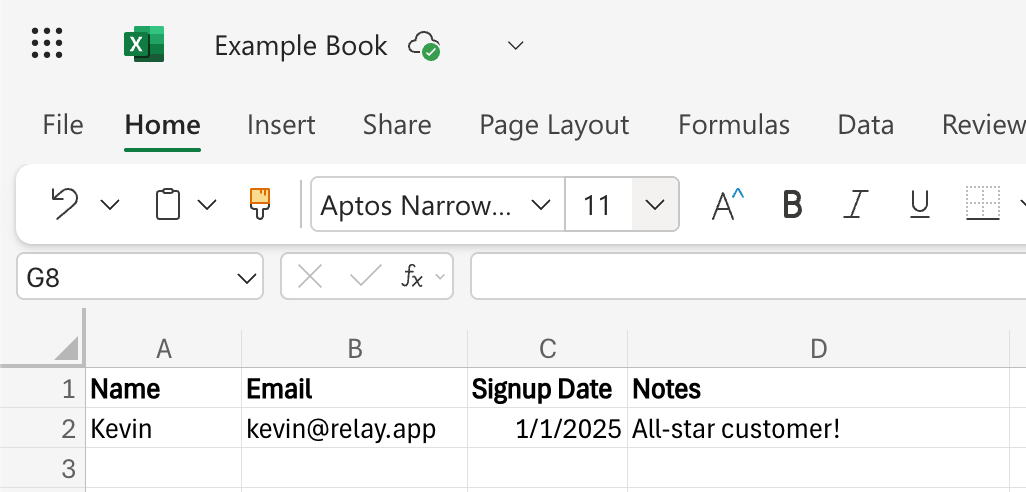Expand the Name Box dropdown arrow
The height and width of the screenshot is (492, 1026).
(x=245, y=278)
